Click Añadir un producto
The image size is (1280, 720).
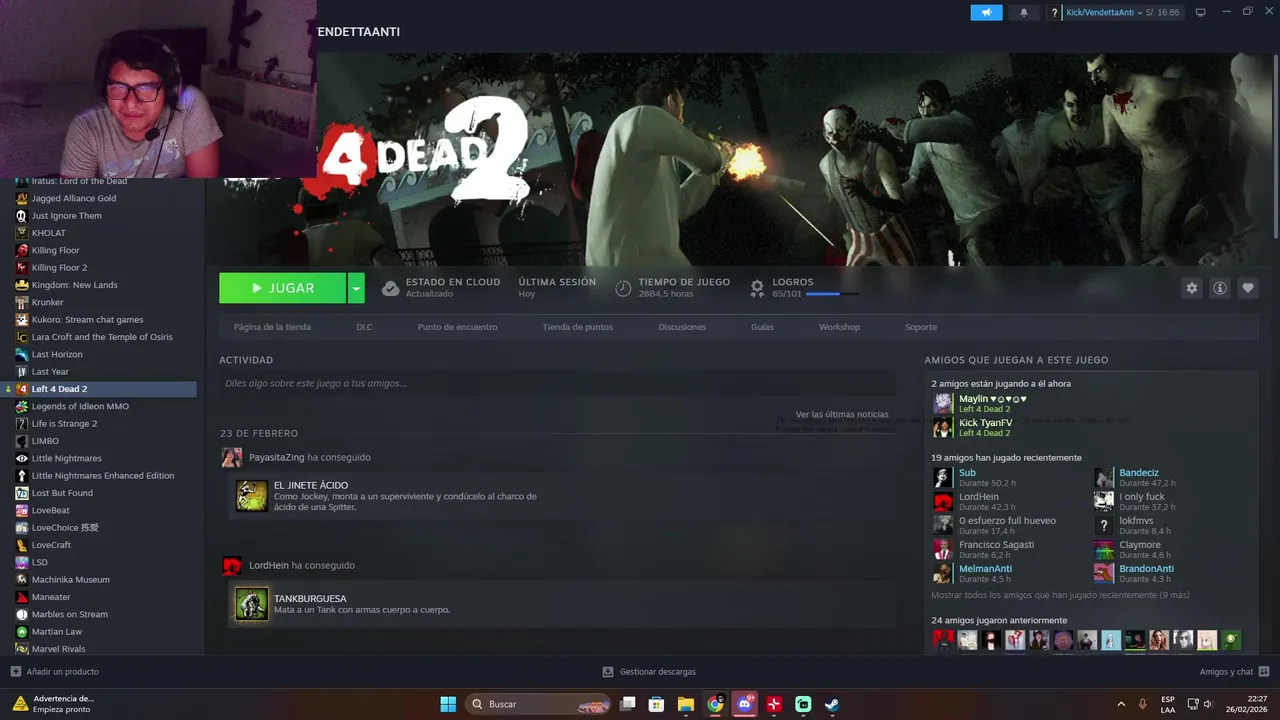pyautogui.click(x=62, y=672)
